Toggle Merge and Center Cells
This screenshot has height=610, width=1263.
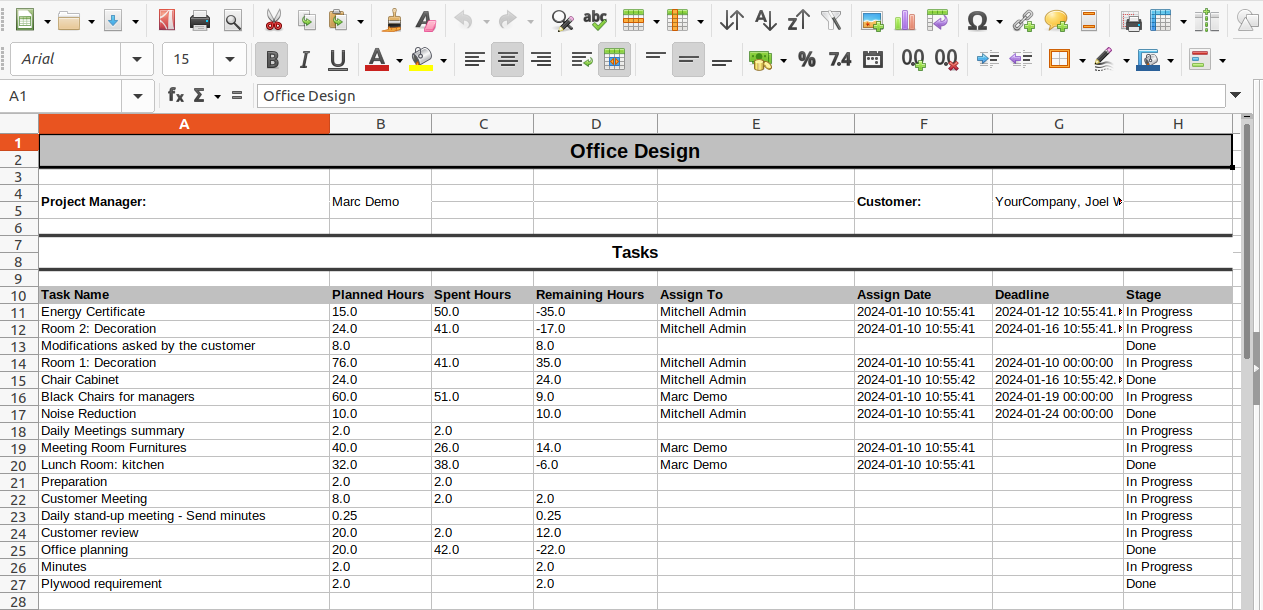coord(615,60)
